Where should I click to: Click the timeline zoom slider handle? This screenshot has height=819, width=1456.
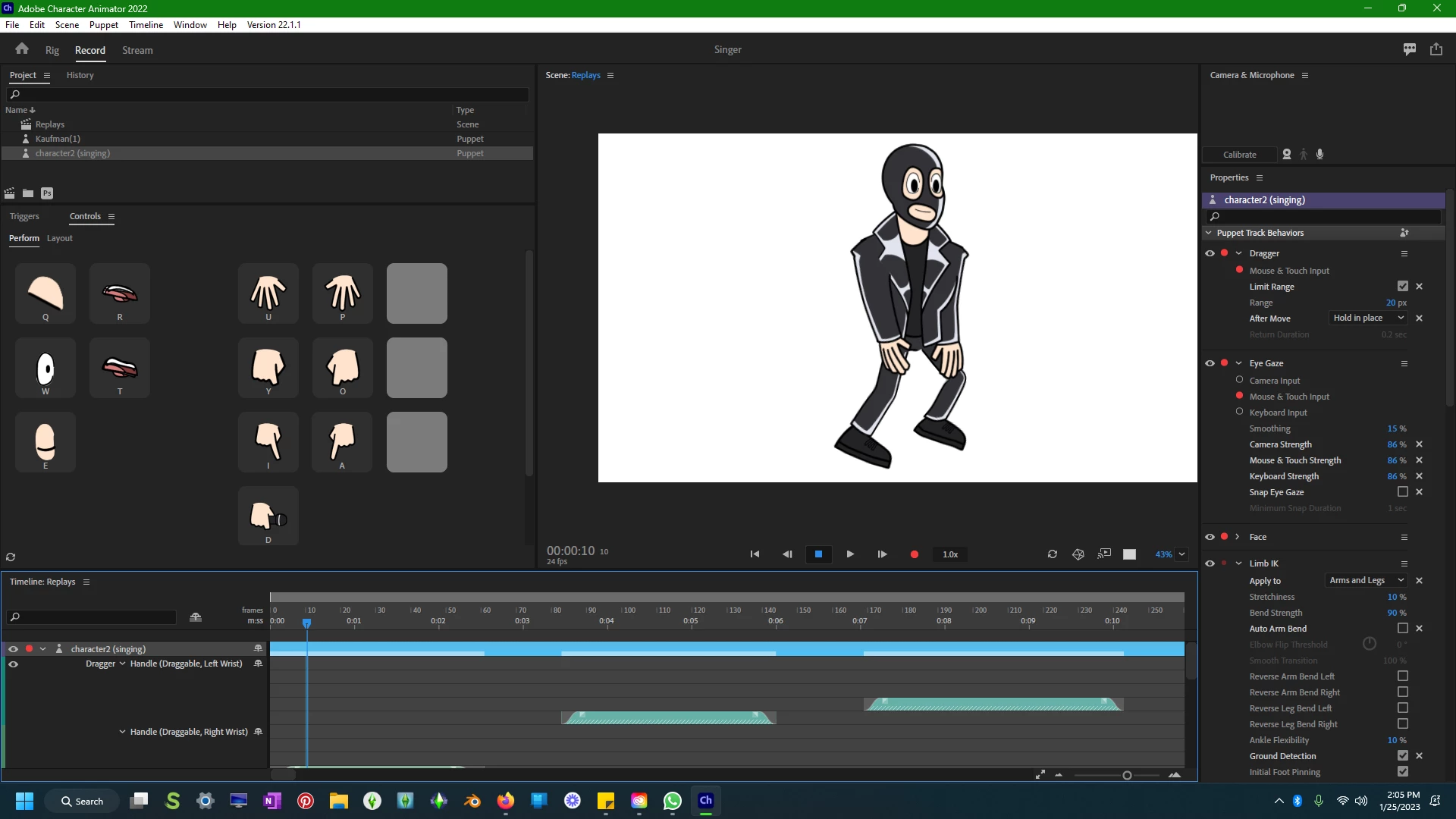1127,775
